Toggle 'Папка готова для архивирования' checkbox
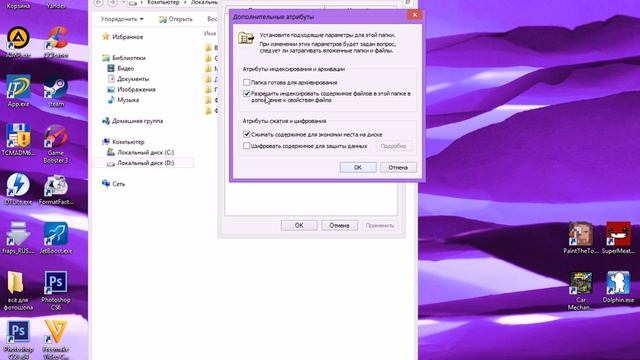640x360 pixels. pyautogui.click(x=247, y=82)
